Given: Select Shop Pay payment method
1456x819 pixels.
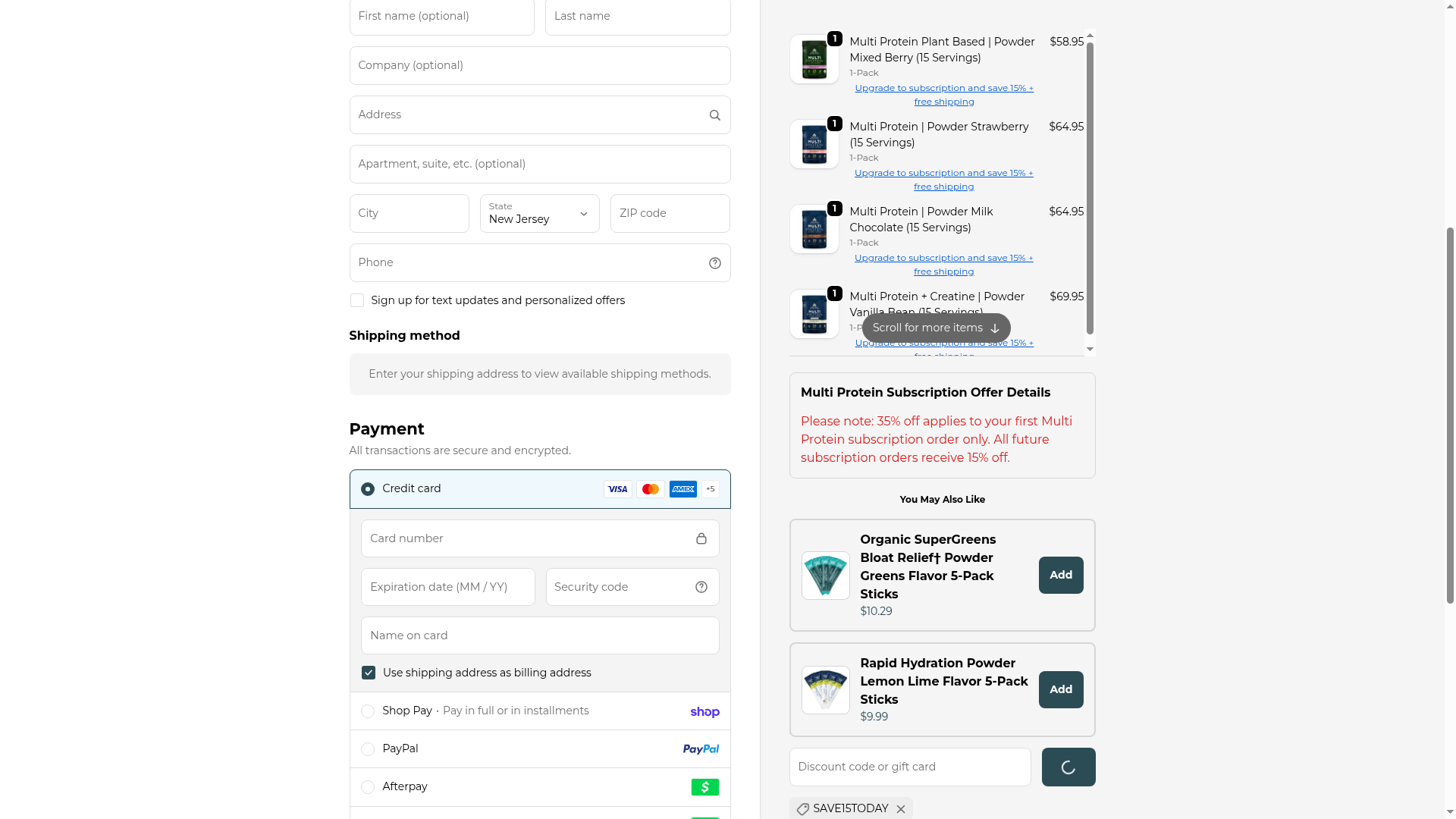Looking at the screenshot, I should coord(368,711).
